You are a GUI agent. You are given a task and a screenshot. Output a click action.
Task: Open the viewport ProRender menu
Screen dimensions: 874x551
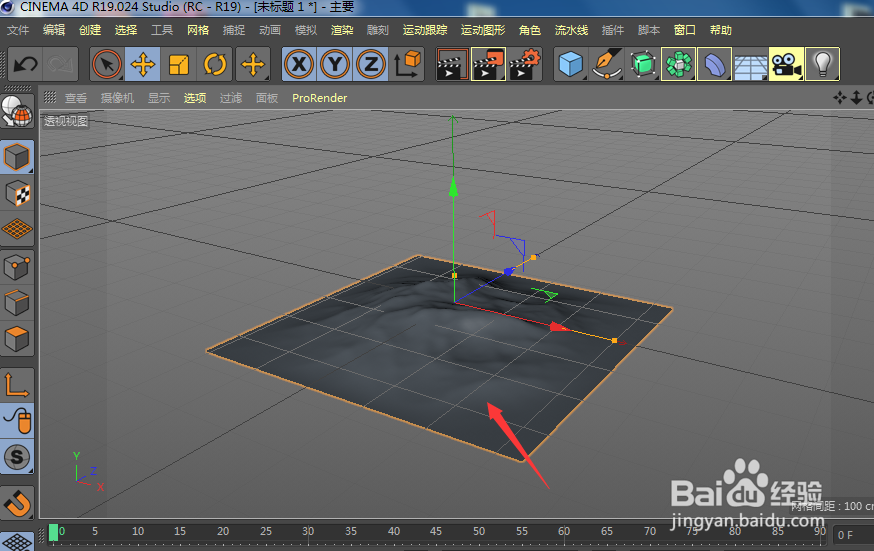319,98
